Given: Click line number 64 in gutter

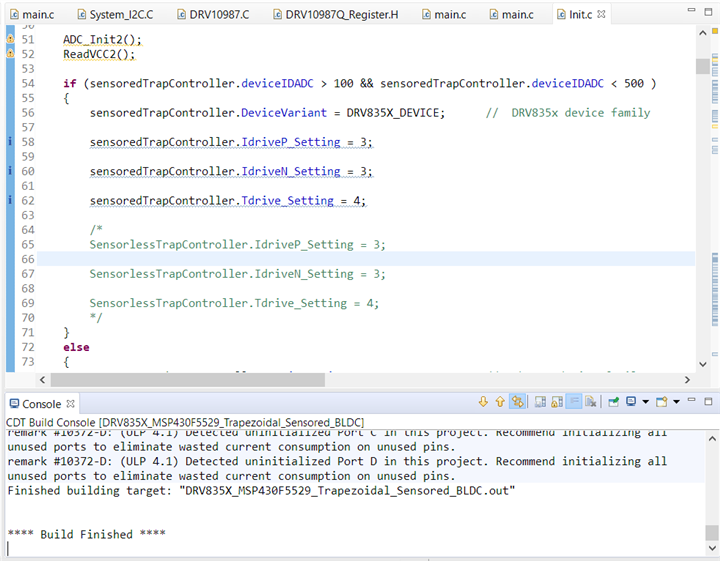Looking at the screenshot, I should pos(28,230).
